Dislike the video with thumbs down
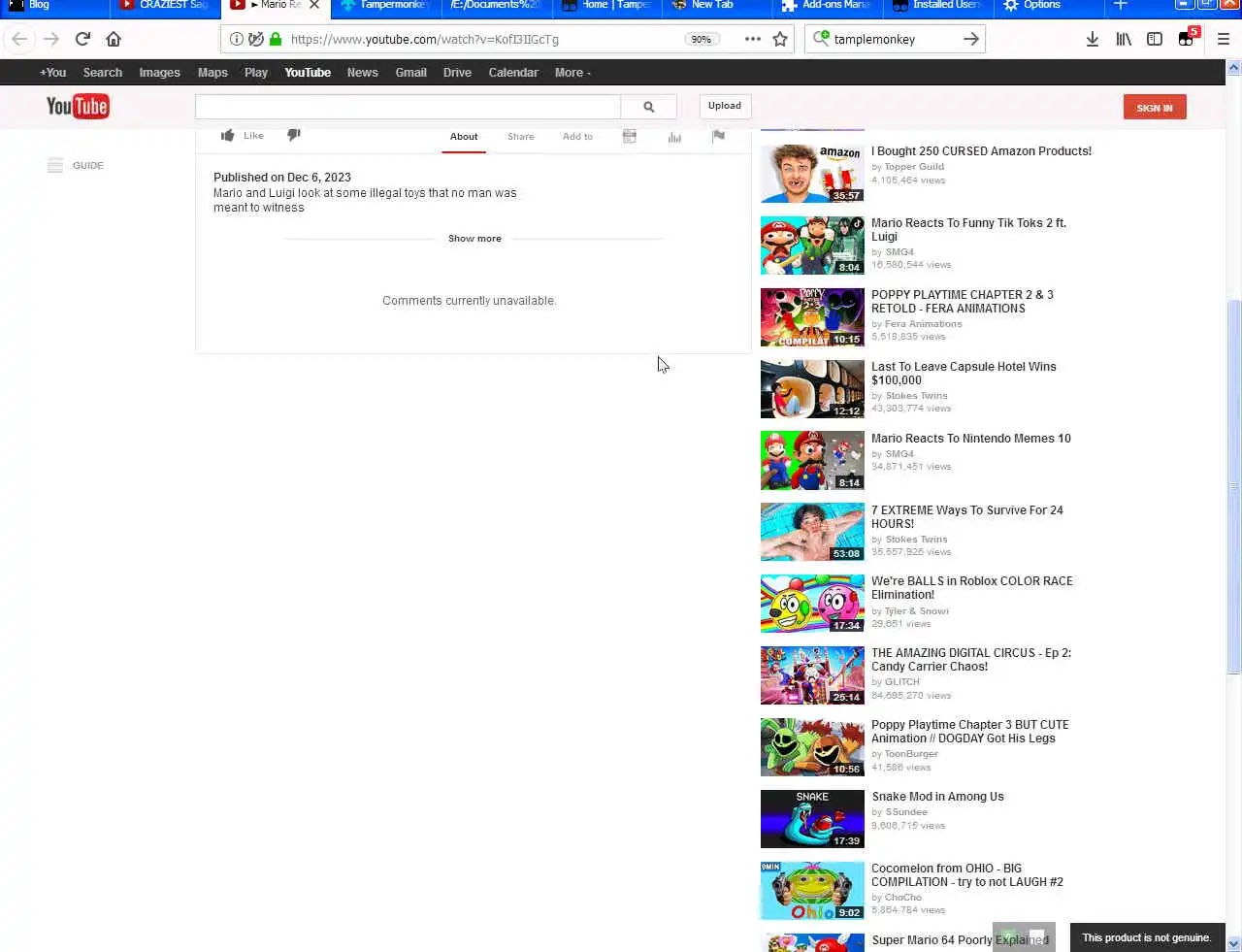This screenshot has height=952, width=1242. (x=294, y=135)
